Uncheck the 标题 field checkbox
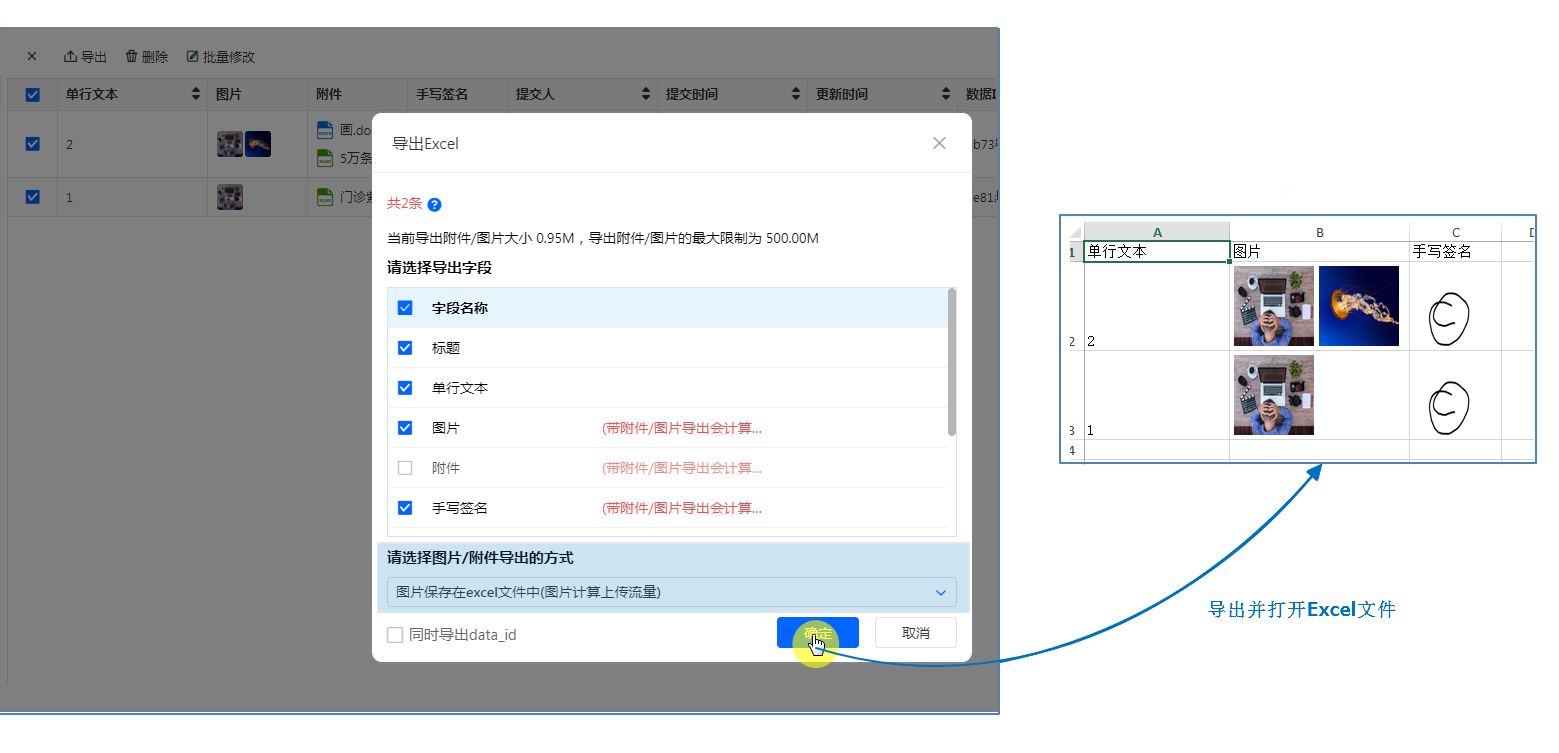The width and height of the screenshot is (1559, 753). click(405, 348)
